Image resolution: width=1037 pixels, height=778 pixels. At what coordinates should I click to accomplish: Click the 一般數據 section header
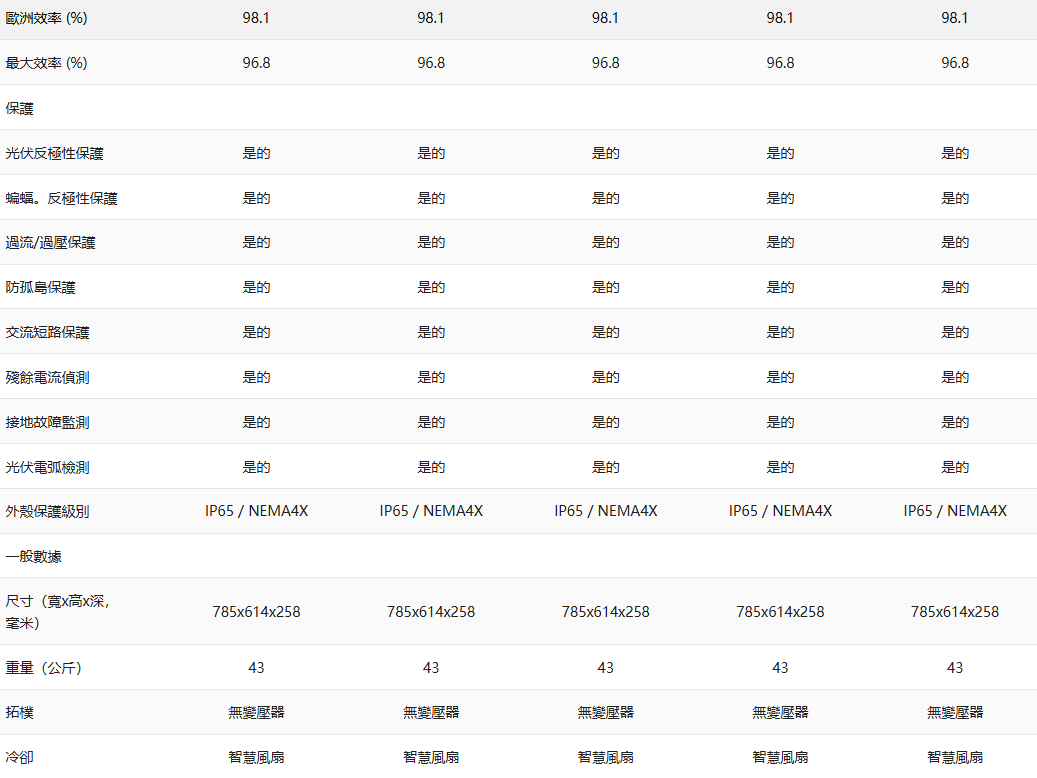tap(33, 556)
